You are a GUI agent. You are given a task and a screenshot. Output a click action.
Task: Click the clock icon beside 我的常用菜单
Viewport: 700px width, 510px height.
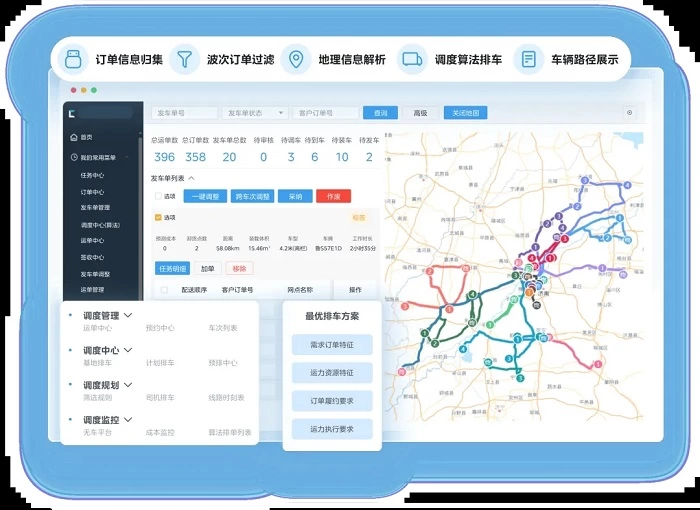point(74,157)
